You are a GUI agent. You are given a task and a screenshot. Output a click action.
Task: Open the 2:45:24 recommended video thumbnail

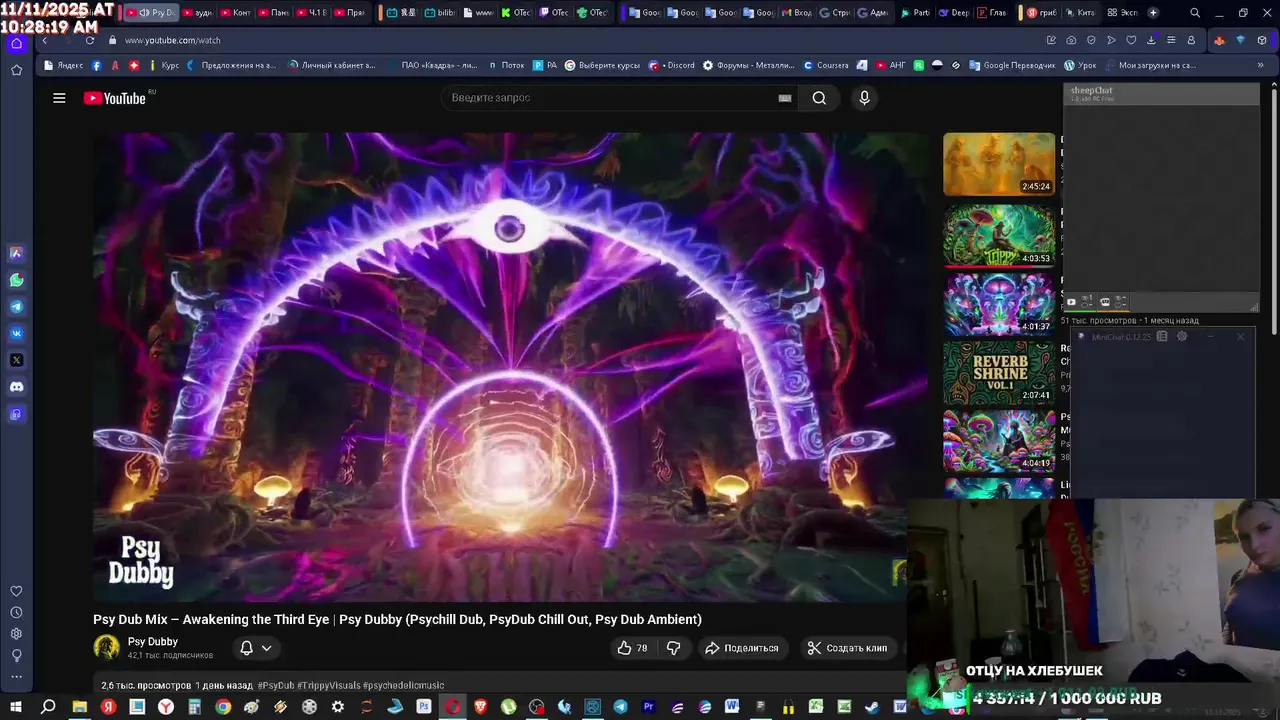[x=999, y=164]
